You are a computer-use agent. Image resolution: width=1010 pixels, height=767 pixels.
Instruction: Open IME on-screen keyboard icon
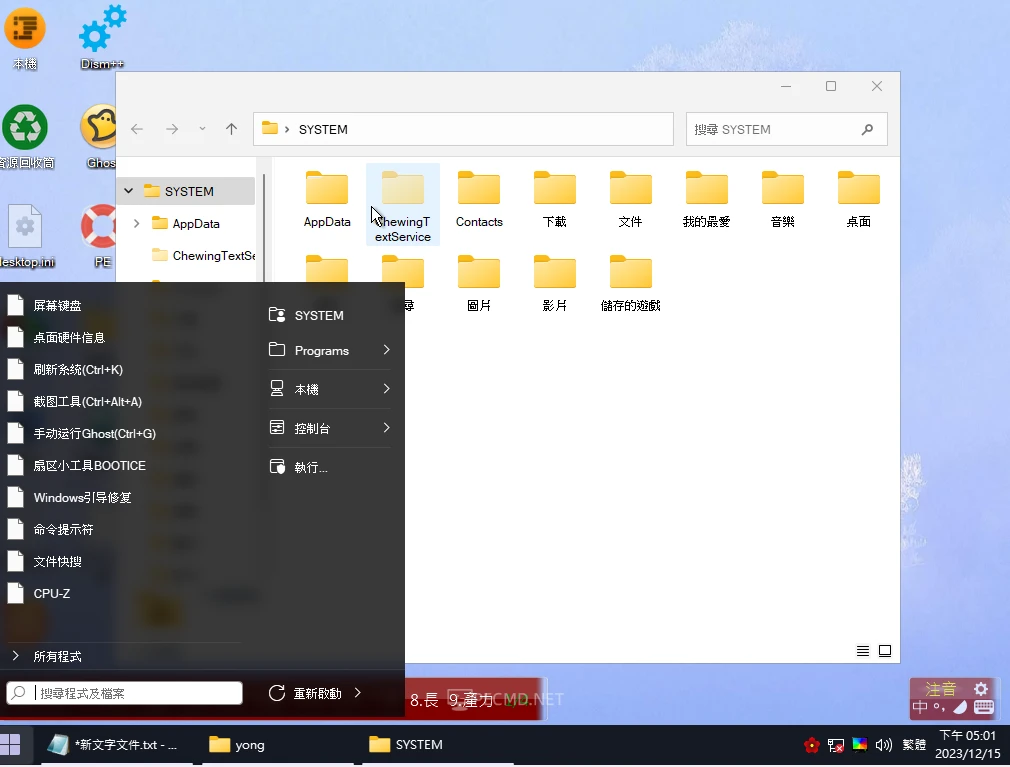pyautogui.click(x=984, y=707)
